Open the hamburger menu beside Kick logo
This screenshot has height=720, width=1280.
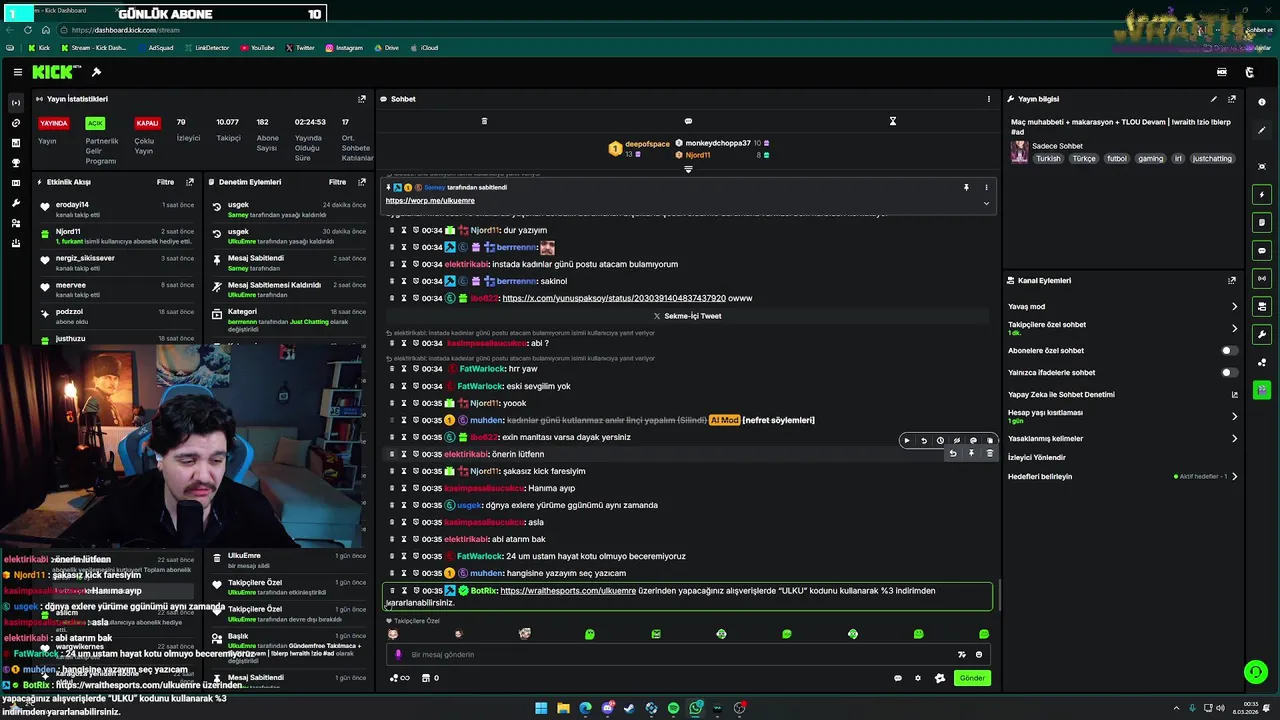(x=18, y=72)
